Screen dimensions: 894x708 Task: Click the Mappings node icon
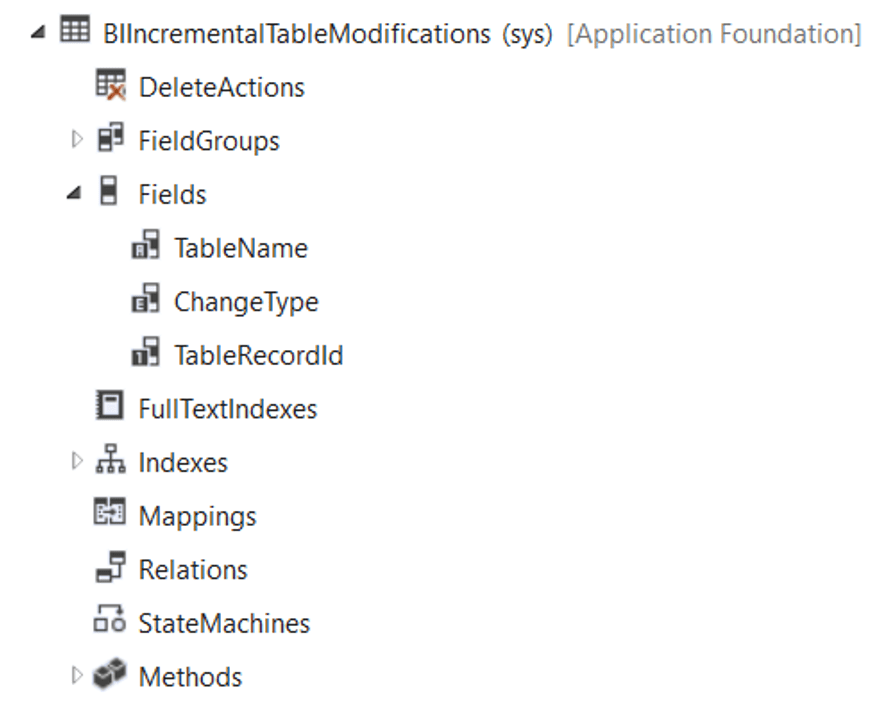110,516
